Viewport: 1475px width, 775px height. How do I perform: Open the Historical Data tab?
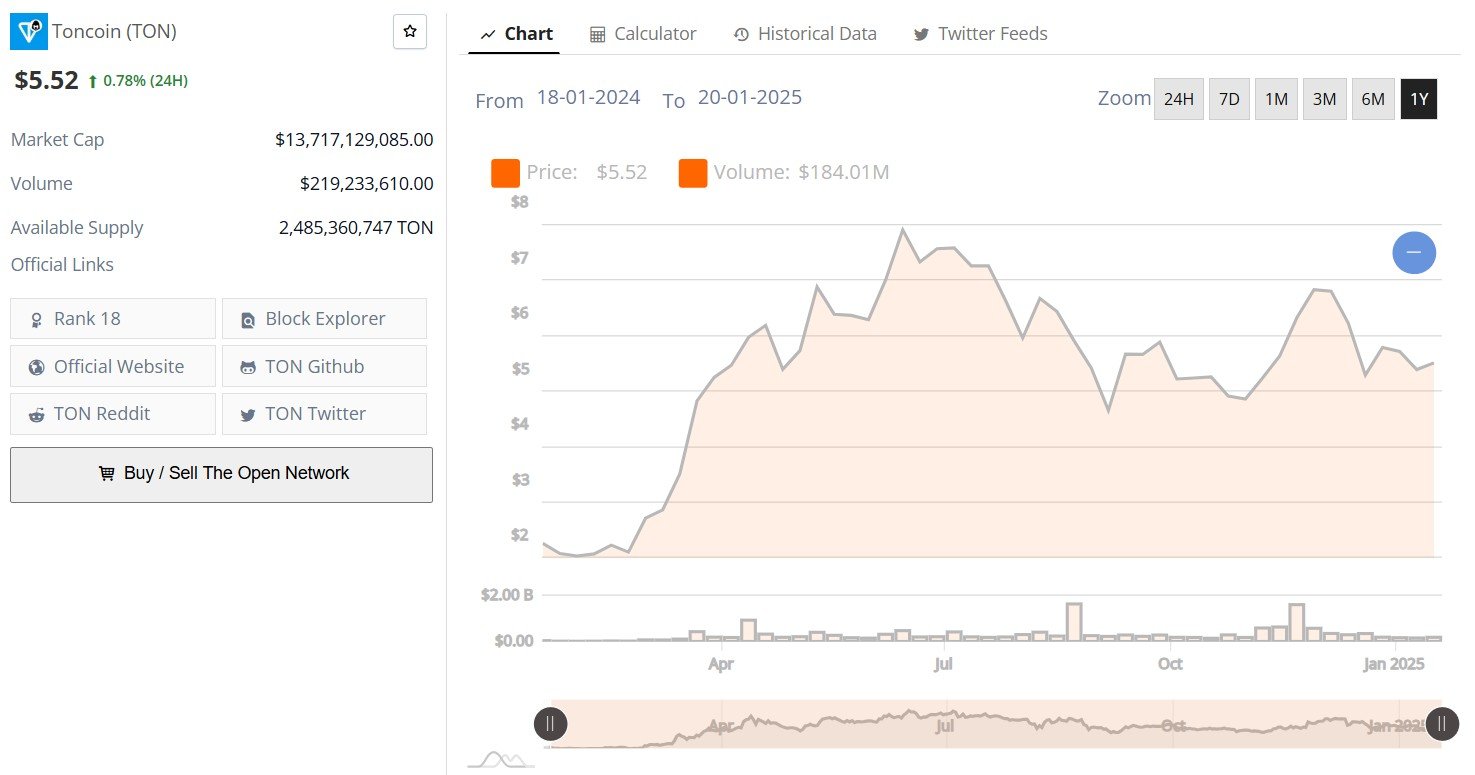[805, 33]
